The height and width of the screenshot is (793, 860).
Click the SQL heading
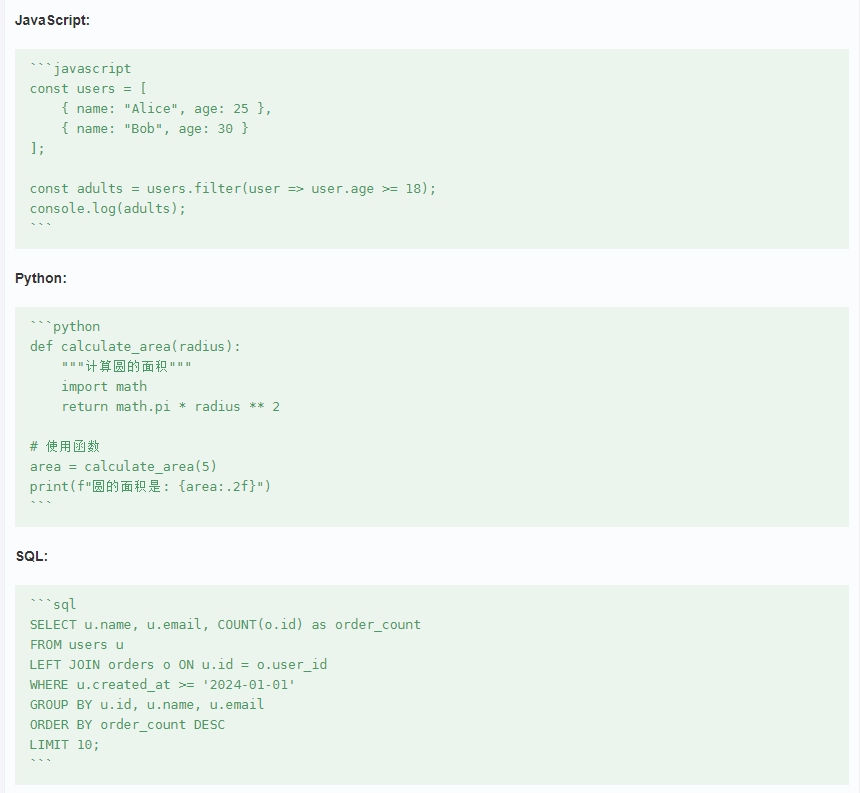pos(32,556)
